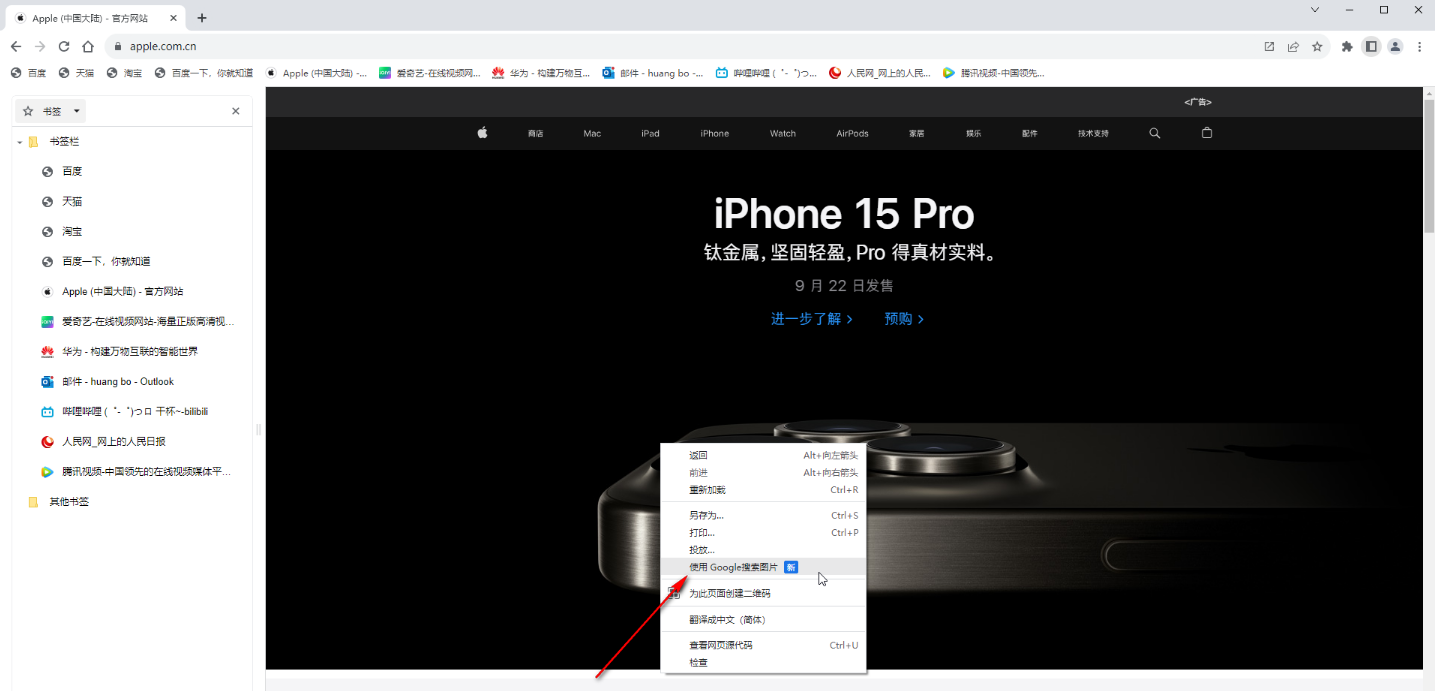Select 腾讯视频 bookmark in the side panel
The height and width of the screenshot is (691, 1435).
[x=133, y=472]
